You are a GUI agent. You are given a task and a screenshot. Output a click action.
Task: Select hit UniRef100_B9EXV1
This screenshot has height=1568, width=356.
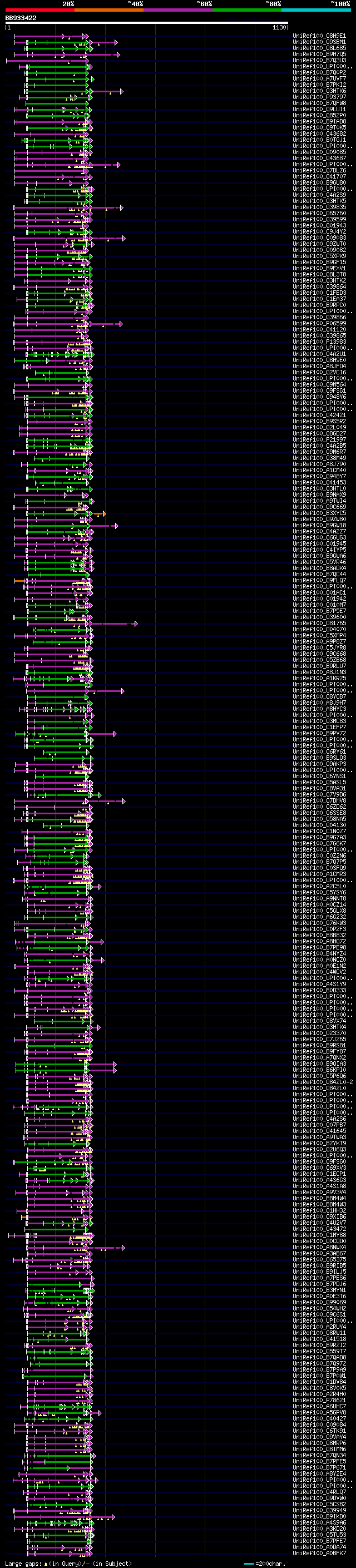(319, 269)
